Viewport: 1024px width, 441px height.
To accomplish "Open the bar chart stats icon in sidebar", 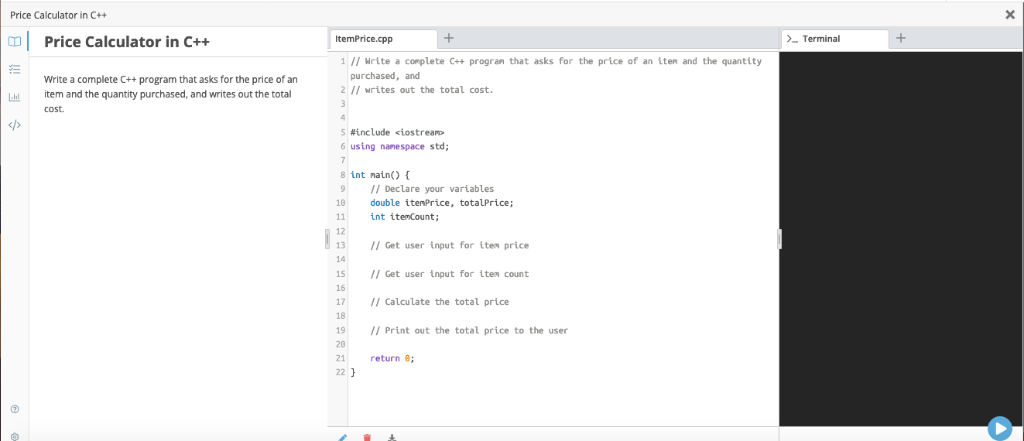I will 14,97.
